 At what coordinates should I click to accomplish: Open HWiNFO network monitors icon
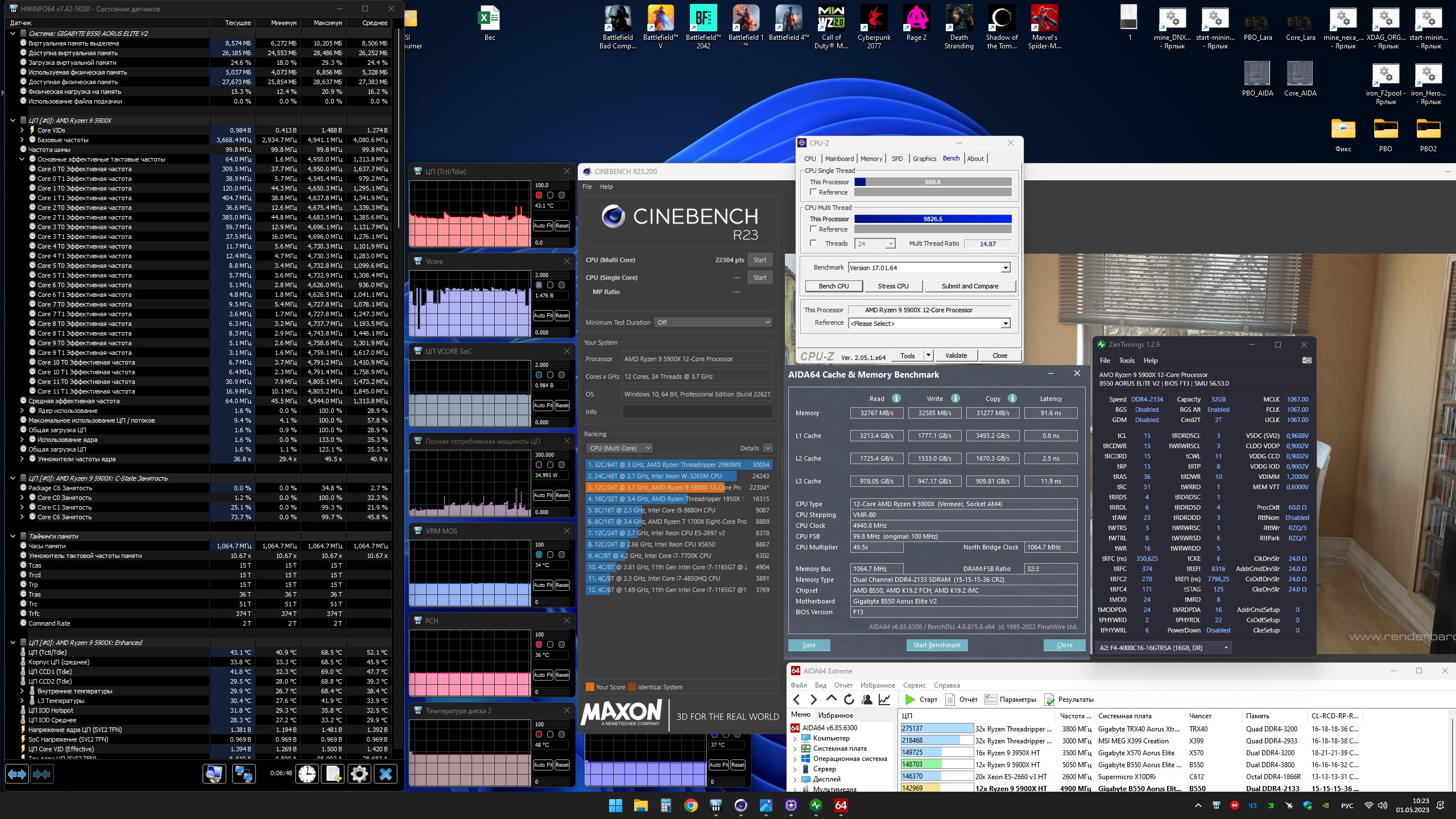[x=244, y=774]
